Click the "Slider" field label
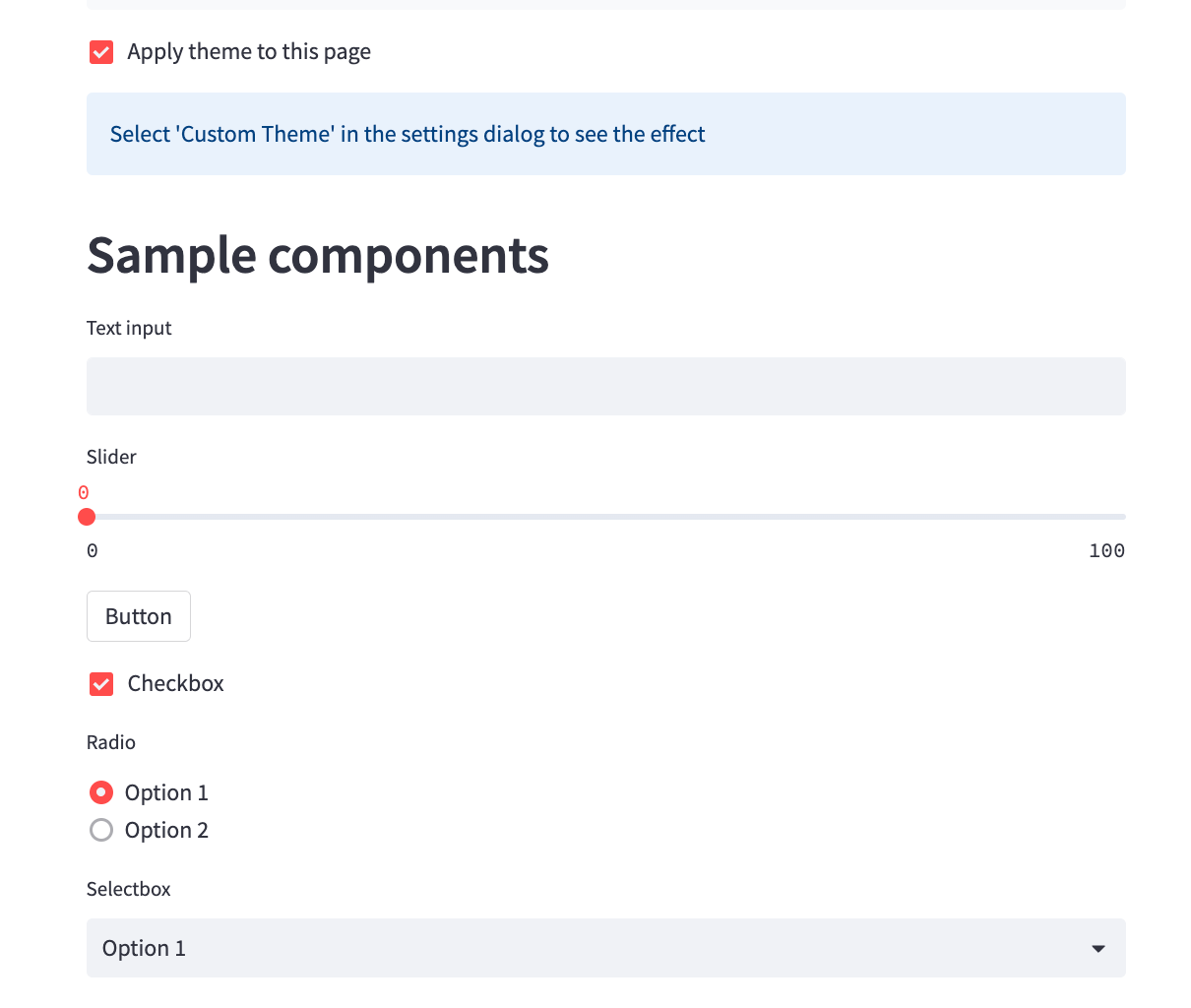 coord(111,457)
